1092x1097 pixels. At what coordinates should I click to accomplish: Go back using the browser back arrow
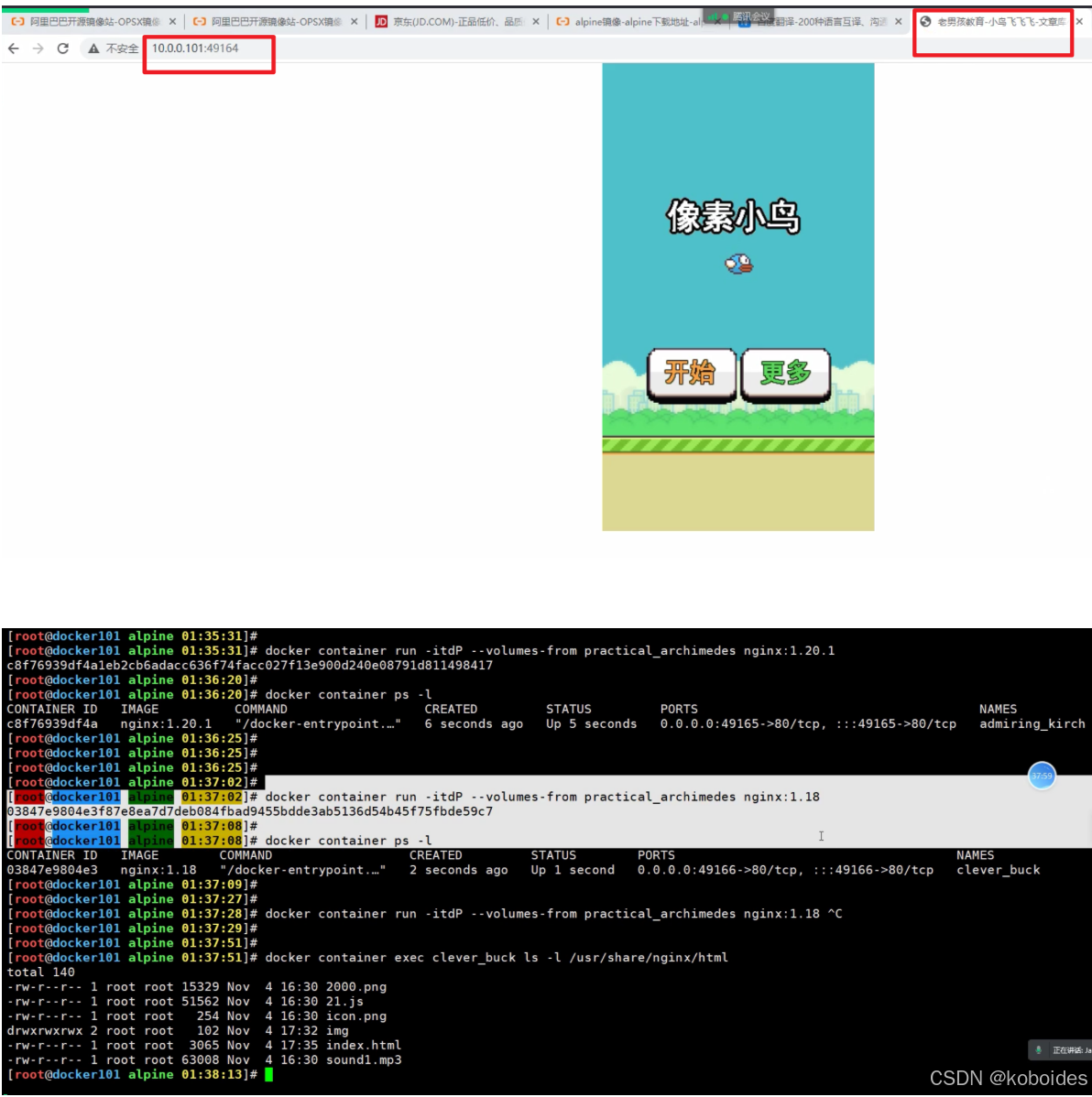point(14,49)
